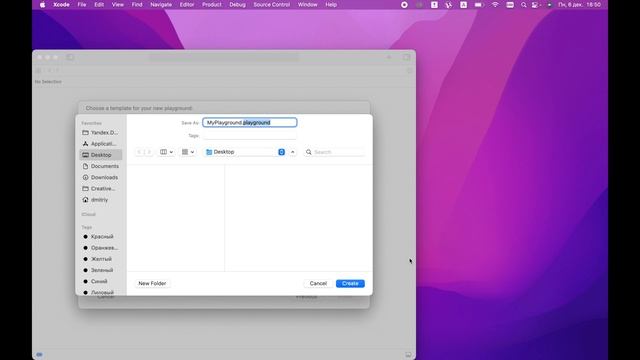640x360 pixels.
Task: Select the Синий tag
Action: [100, 281]
